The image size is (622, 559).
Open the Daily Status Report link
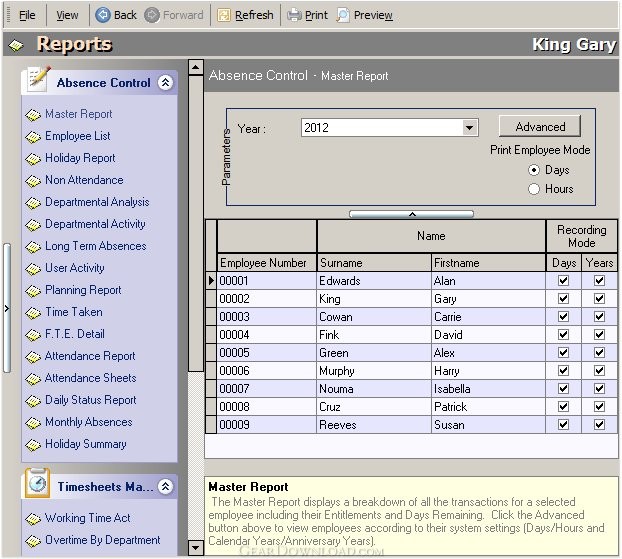(91, 400)
